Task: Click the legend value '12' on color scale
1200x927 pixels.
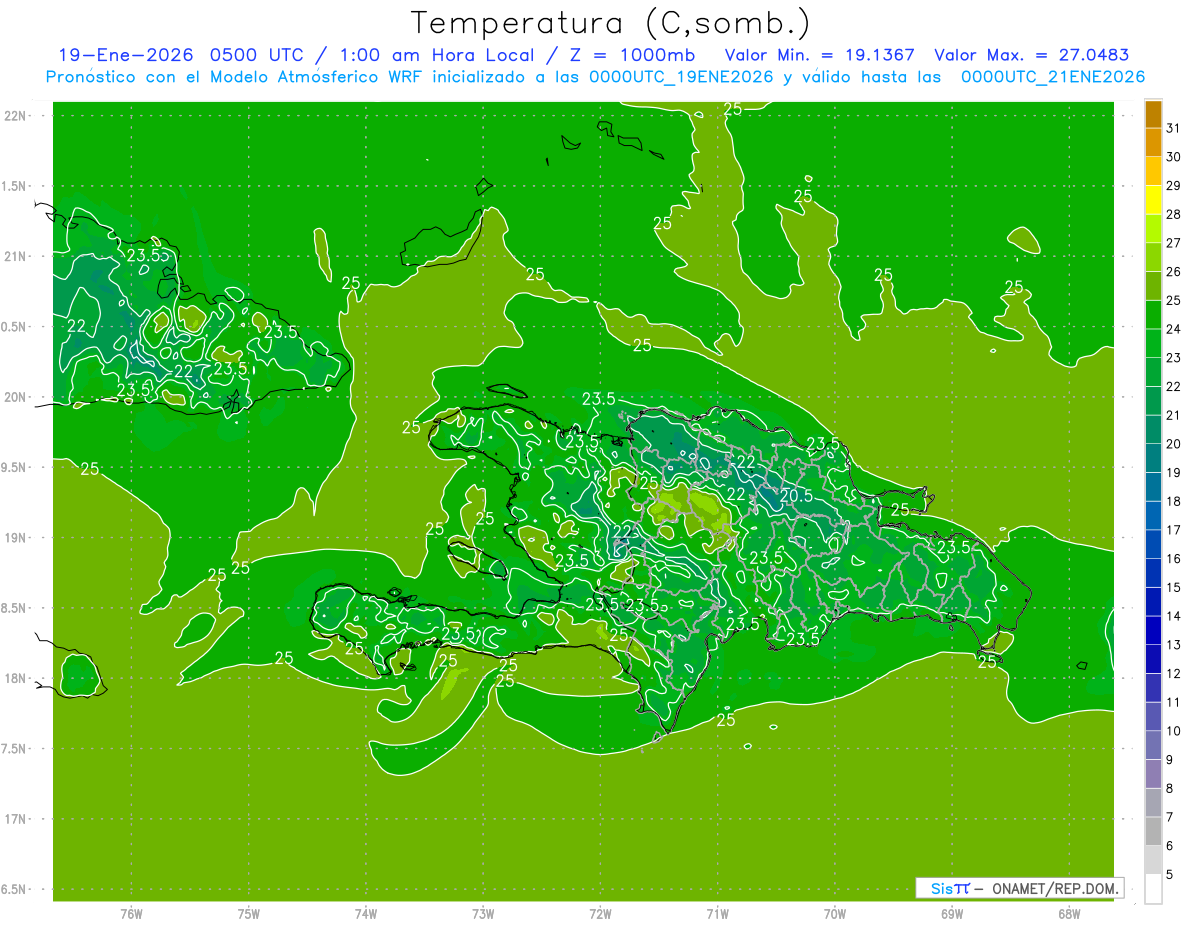Action: (x=1174, y=674)
